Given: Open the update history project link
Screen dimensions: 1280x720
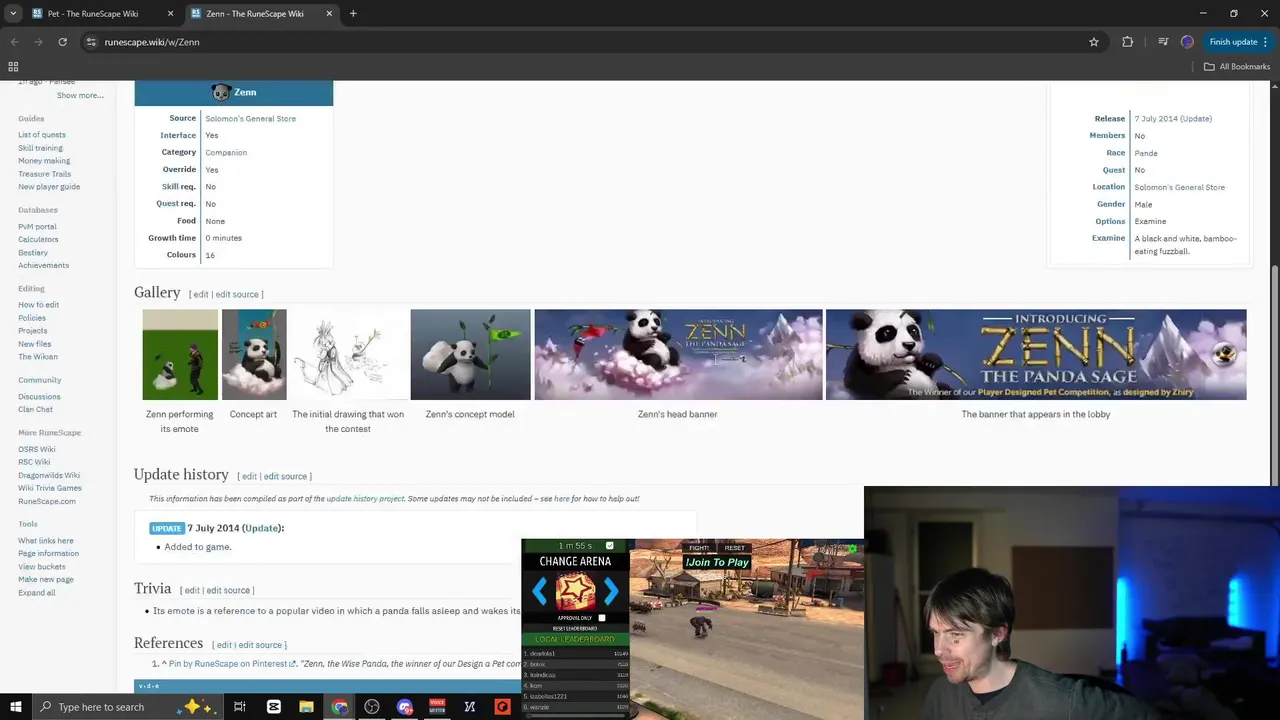Looking at the screenshot, I should 365,498.
